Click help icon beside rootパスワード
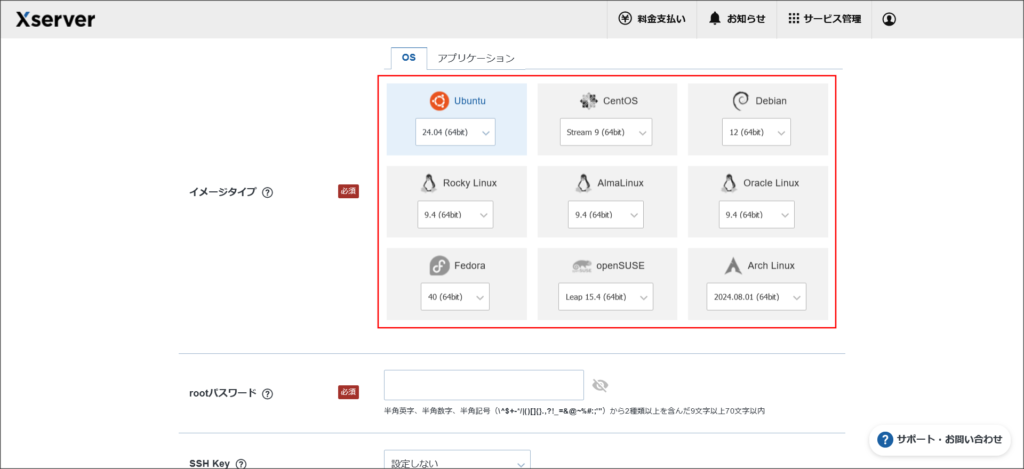Screen dimensions: 1024x469 point(267,394)
